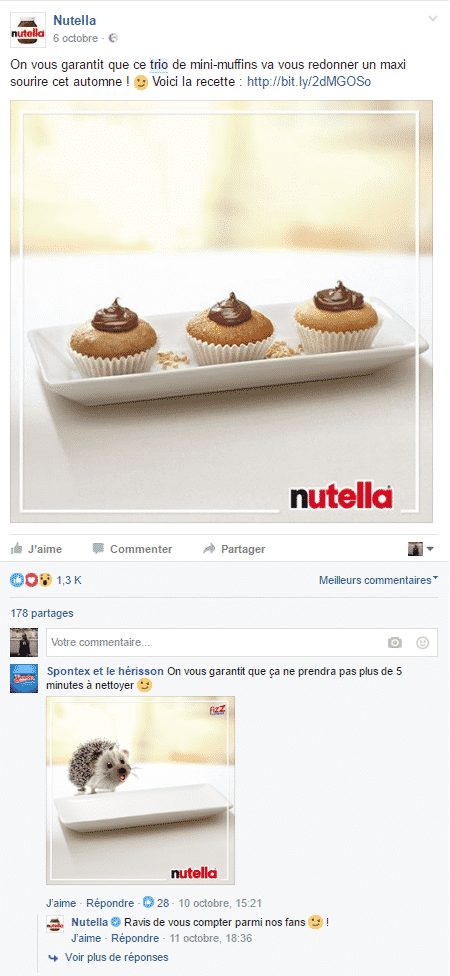This screenshot has height=976, width=450.
Task: Open the hedgehog comment image
Action: tap(141, 791)
